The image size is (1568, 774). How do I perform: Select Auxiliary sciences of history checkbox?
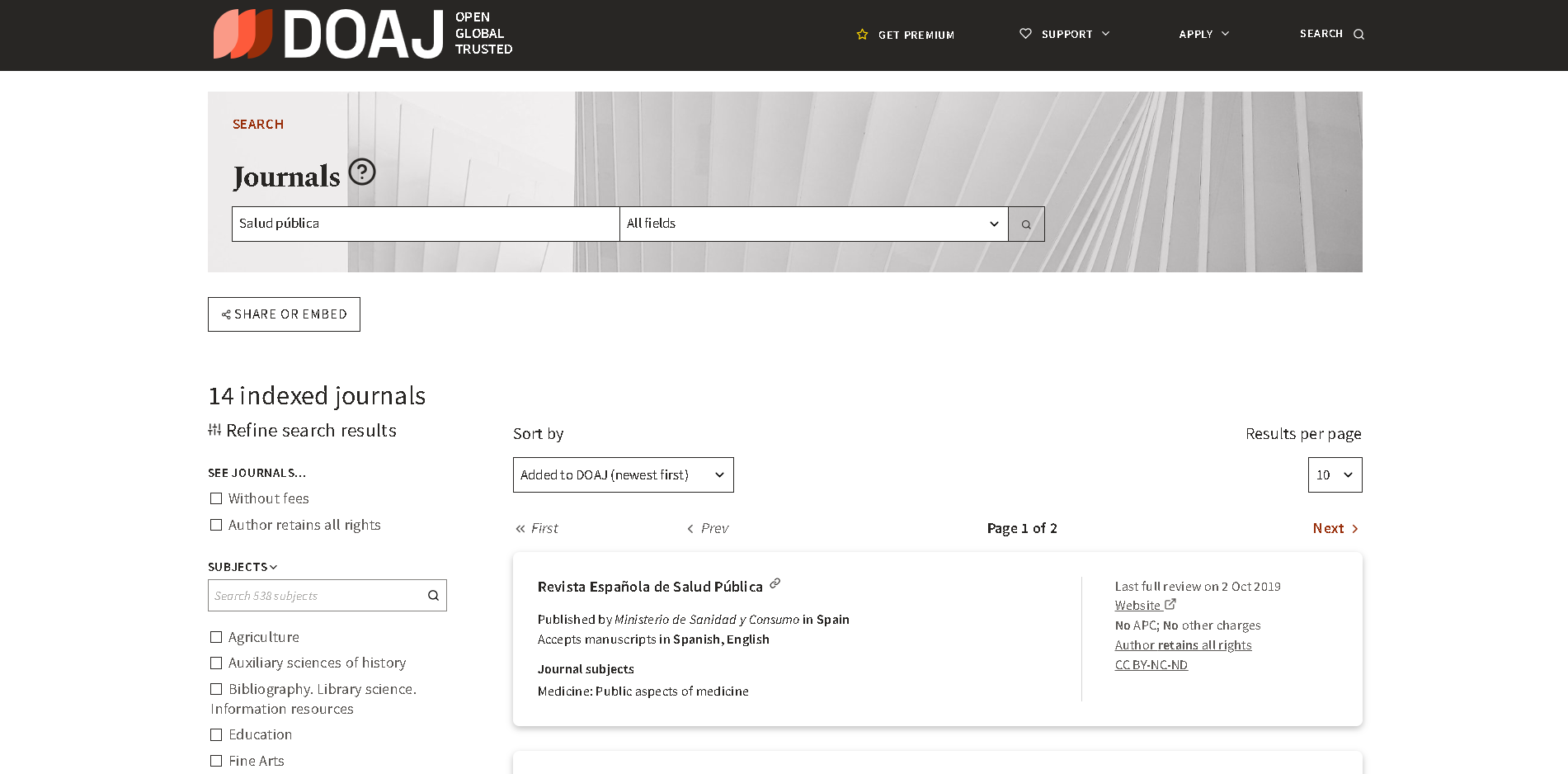tap(216, 663)
